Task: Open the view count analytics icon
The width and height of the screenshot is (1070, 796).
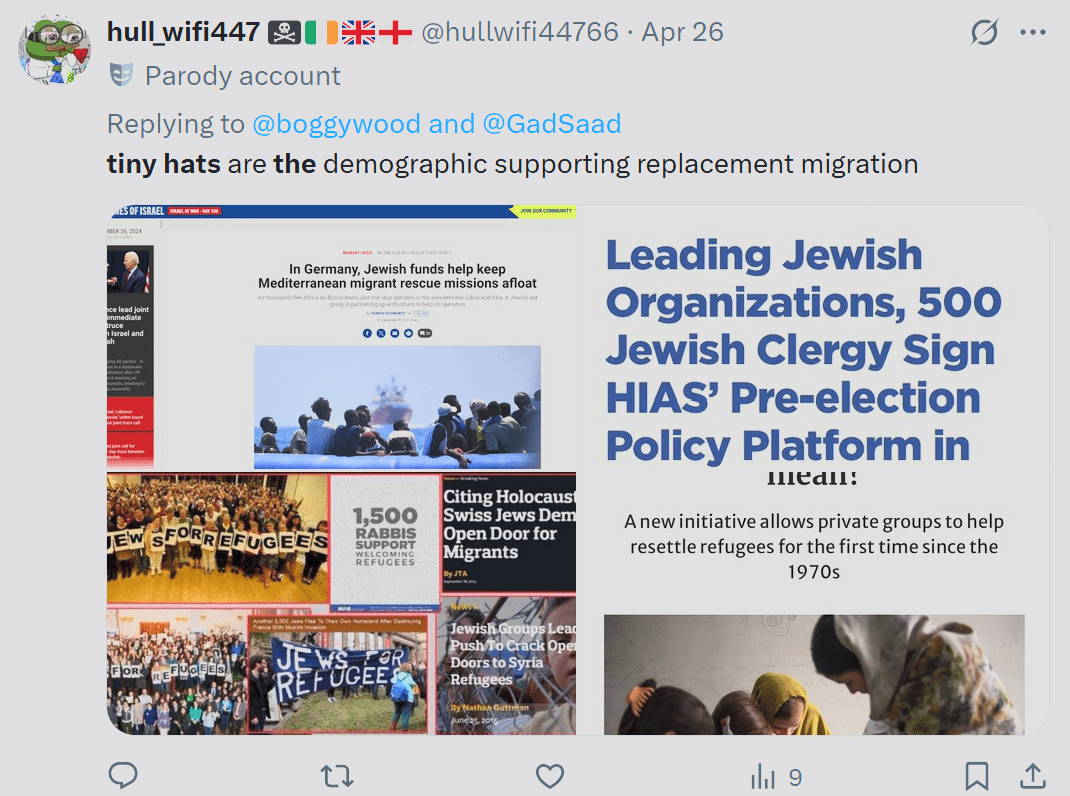Action: 763,777
